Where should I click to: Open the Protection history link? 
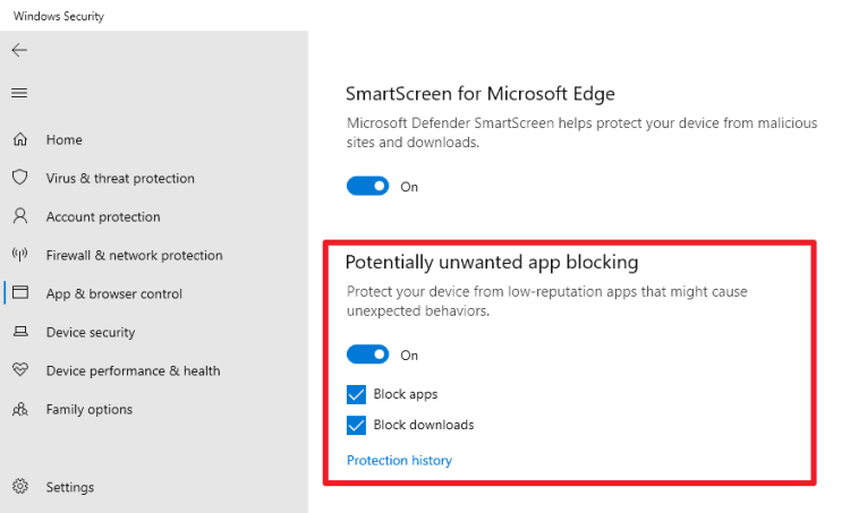pos(399,461)
